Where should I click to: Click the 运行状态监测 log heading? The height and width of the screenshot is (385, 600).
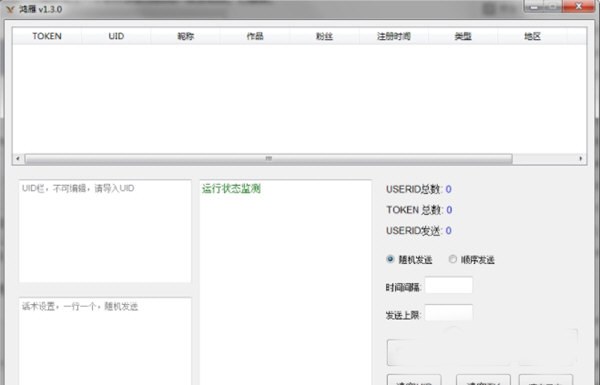[232, 189]
